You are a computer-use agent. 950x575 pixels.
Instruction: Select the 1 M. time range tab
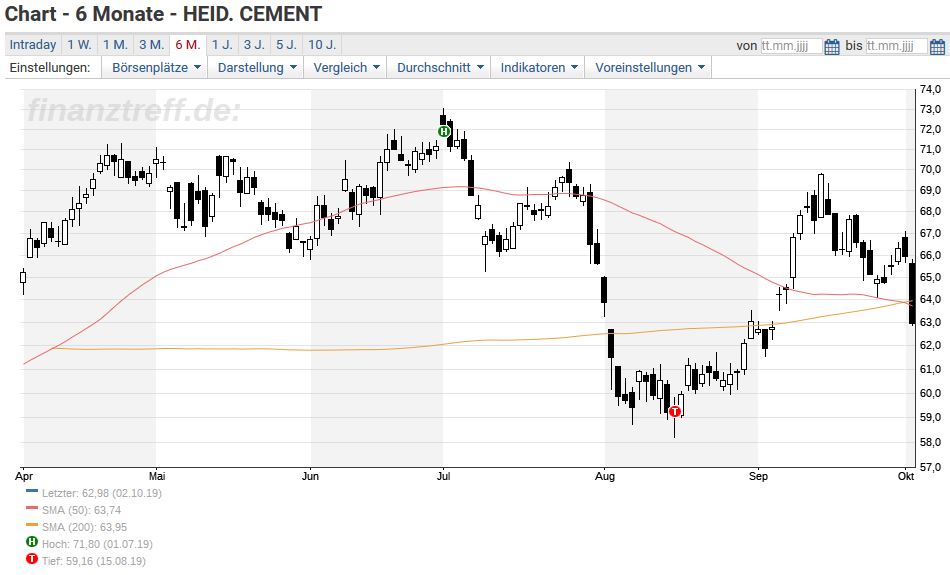point(115,45)
